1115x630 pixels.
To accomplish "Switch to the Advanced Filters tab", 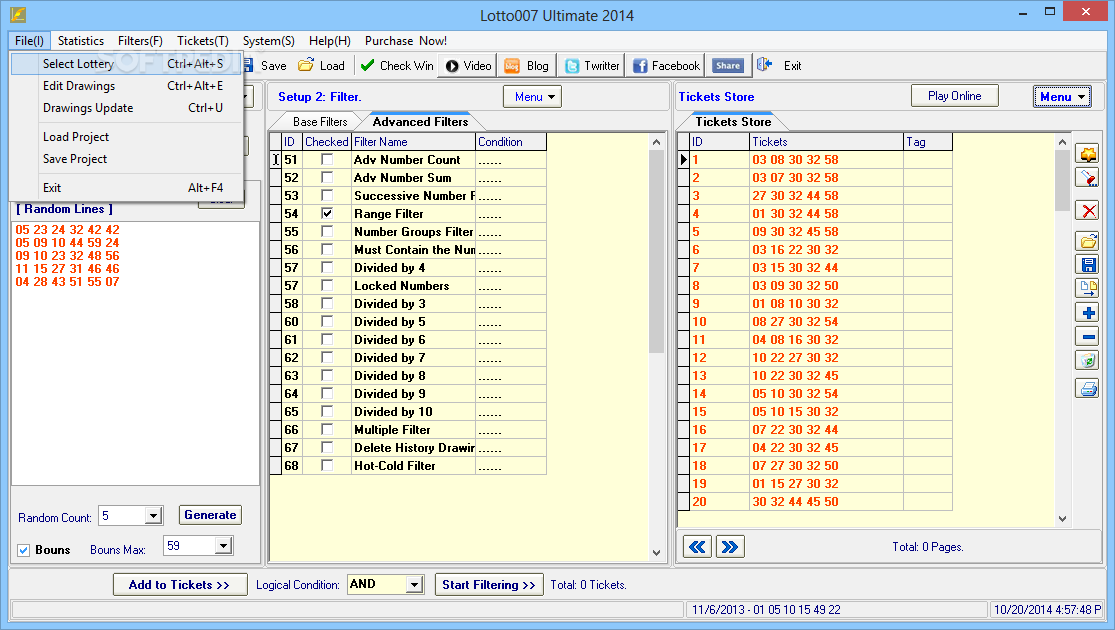I will pos(420,122).
